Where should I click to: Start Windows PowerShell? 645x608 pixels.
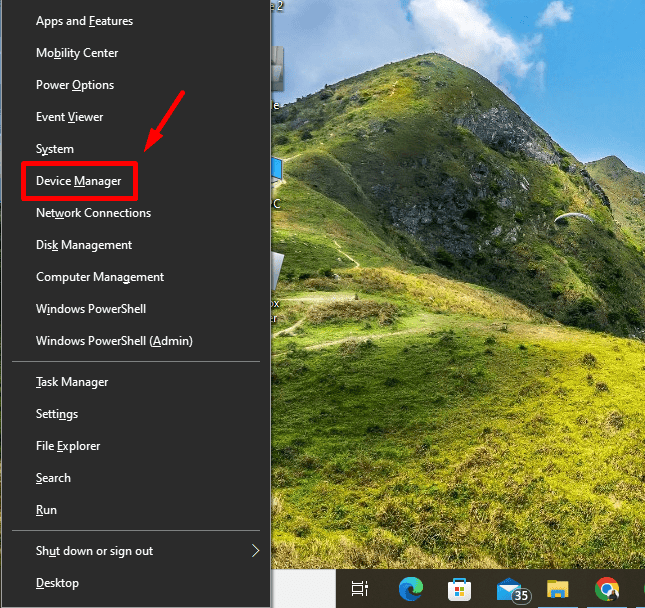(x=136, y=309)
